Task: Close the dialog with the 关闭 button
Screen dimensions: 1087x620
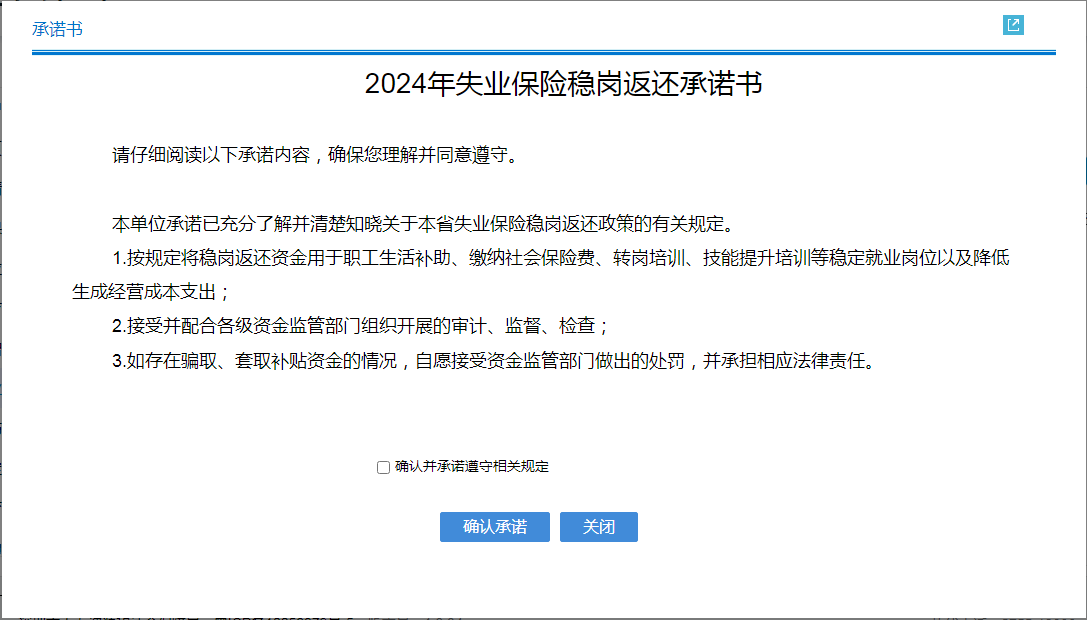Action: point(598,527)
